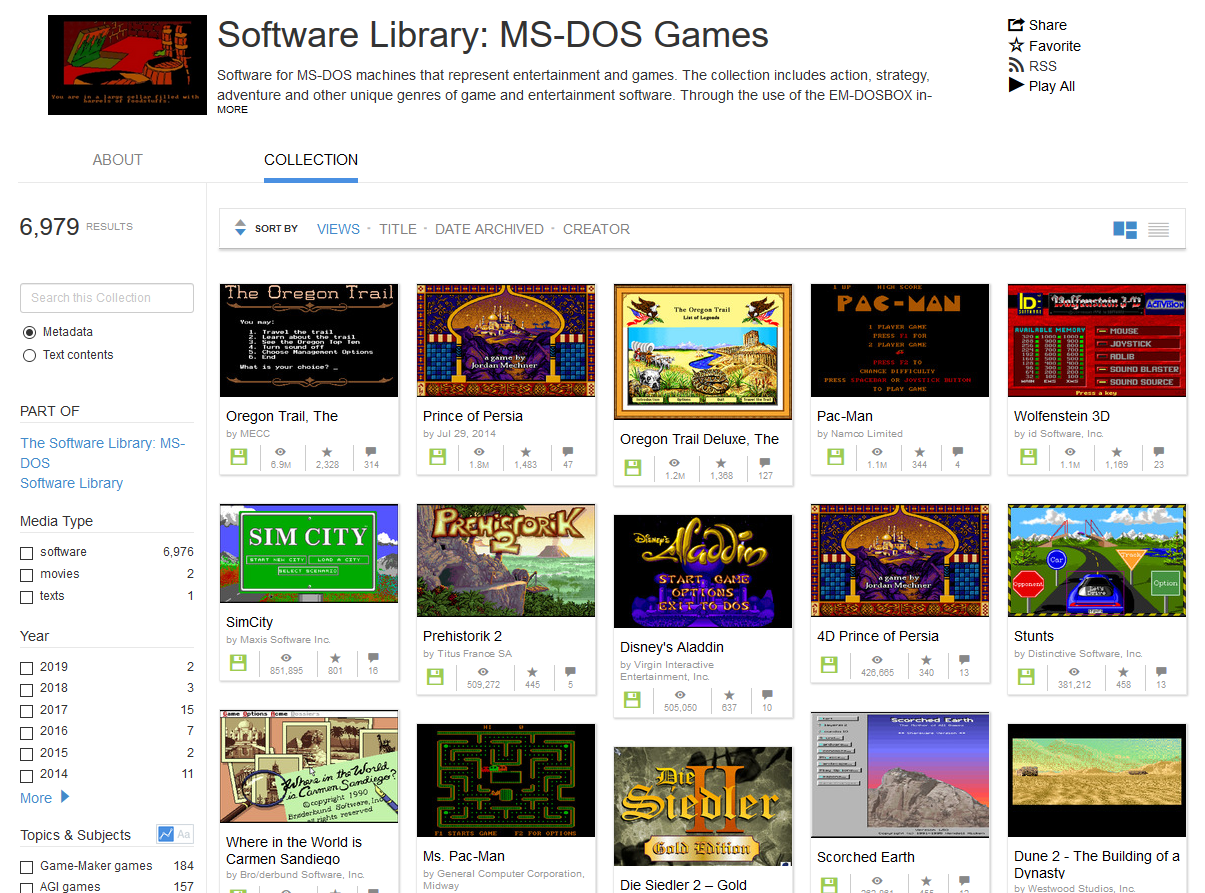Open the Prehistorik 2 thumbnail
Viewport: 1205px width, 893px height.
pyautogui.click(x=506, y=560)
